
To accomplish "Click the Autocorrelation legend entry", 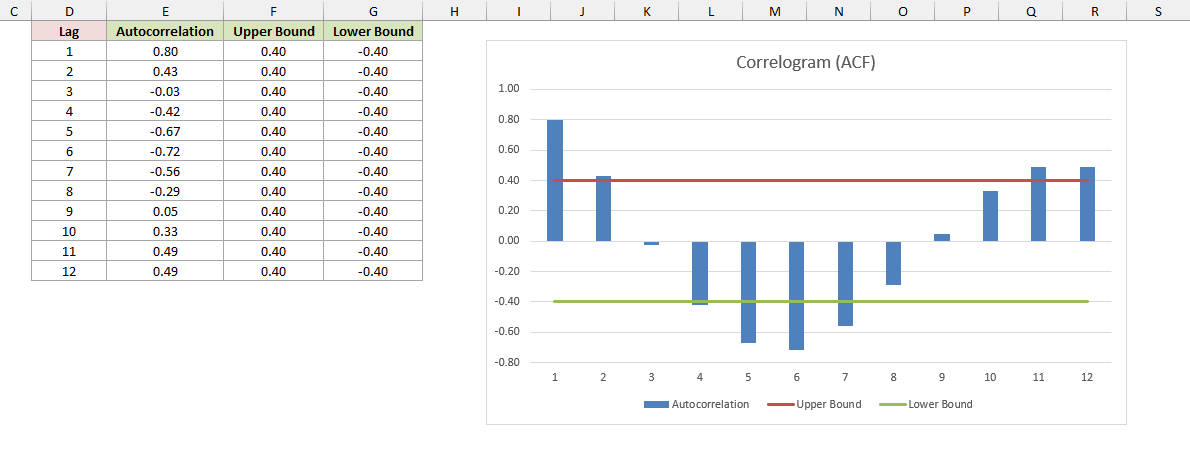I will pyautogui.click(x=696, y=404).
